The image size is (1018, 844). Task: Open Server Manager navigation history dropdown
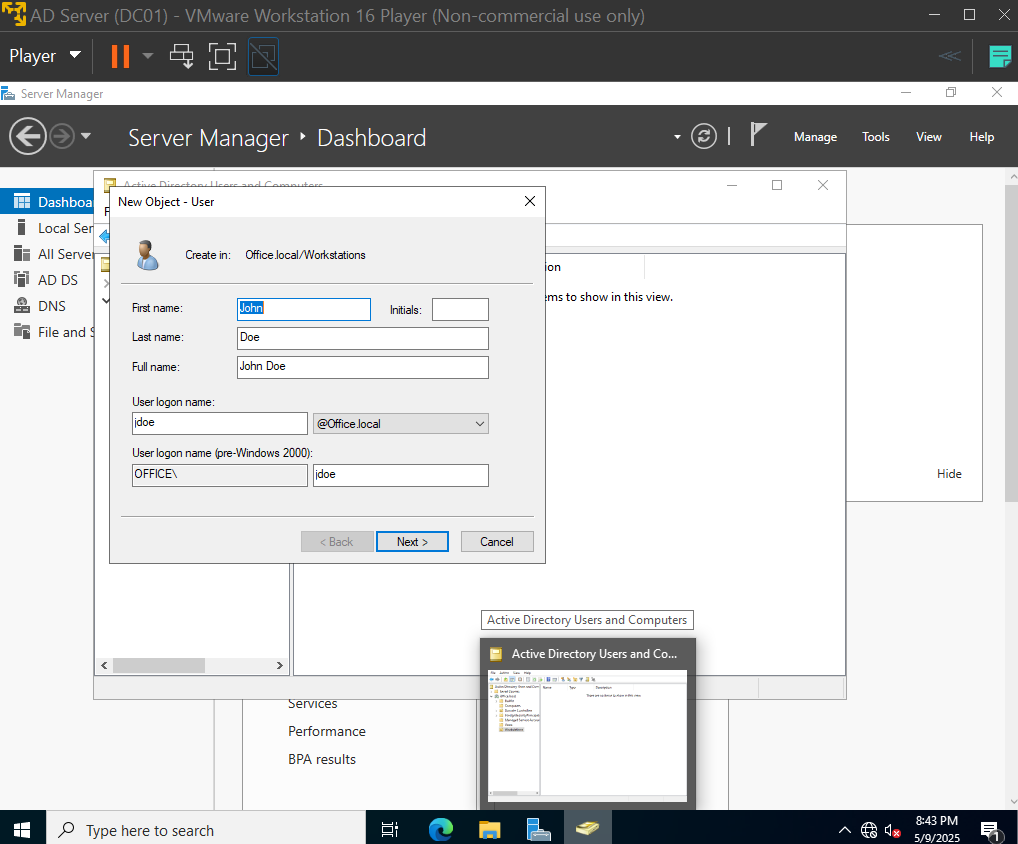coord(86,136)
